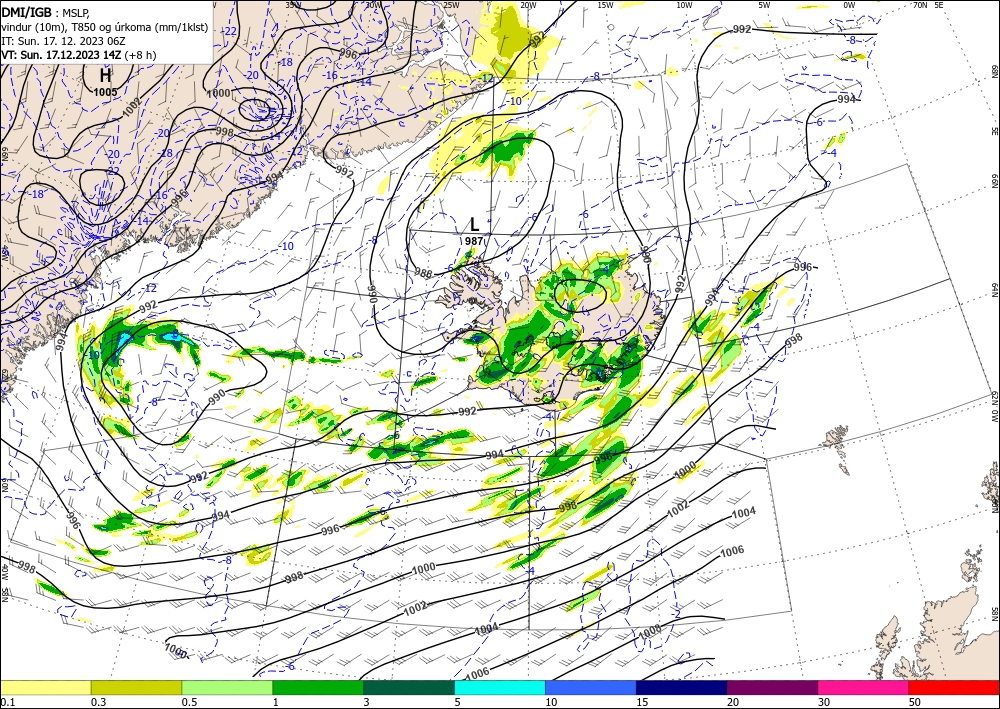
Task: Click the 25W longitude label
Action: click(x=451, y=5)
